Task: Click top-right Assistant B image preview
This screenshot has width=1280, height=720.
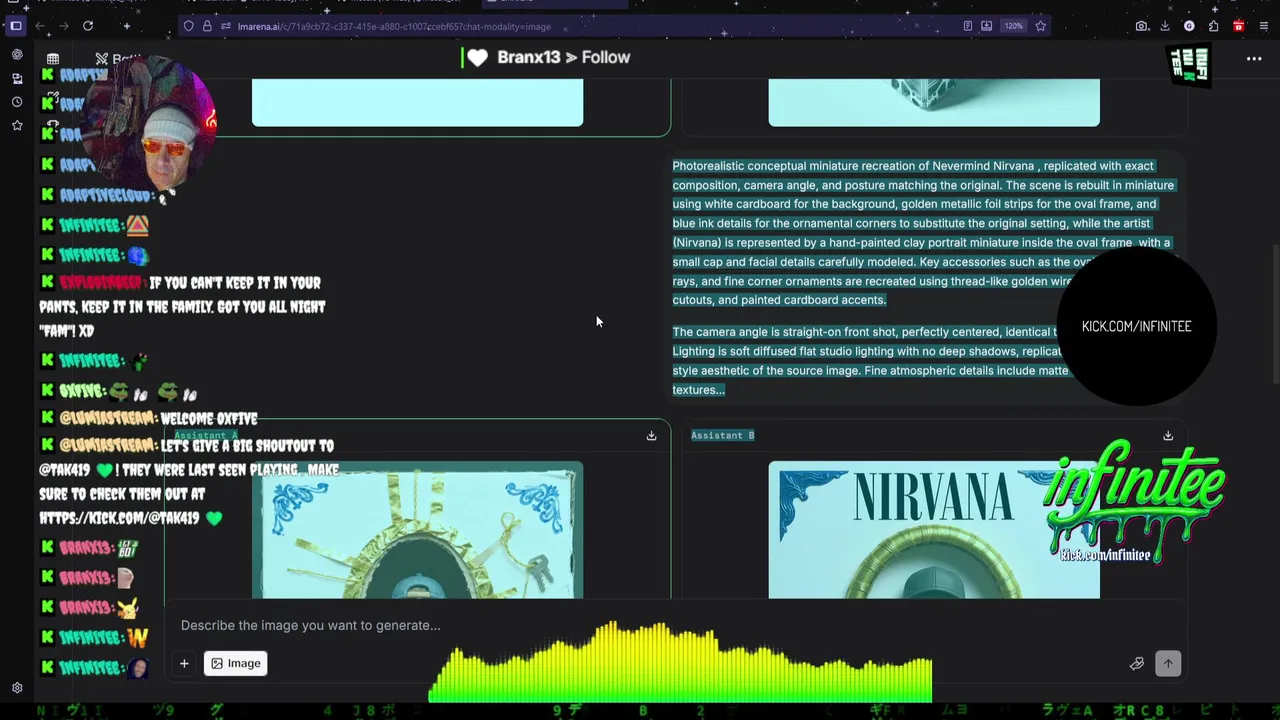Action: coord(934,103)
